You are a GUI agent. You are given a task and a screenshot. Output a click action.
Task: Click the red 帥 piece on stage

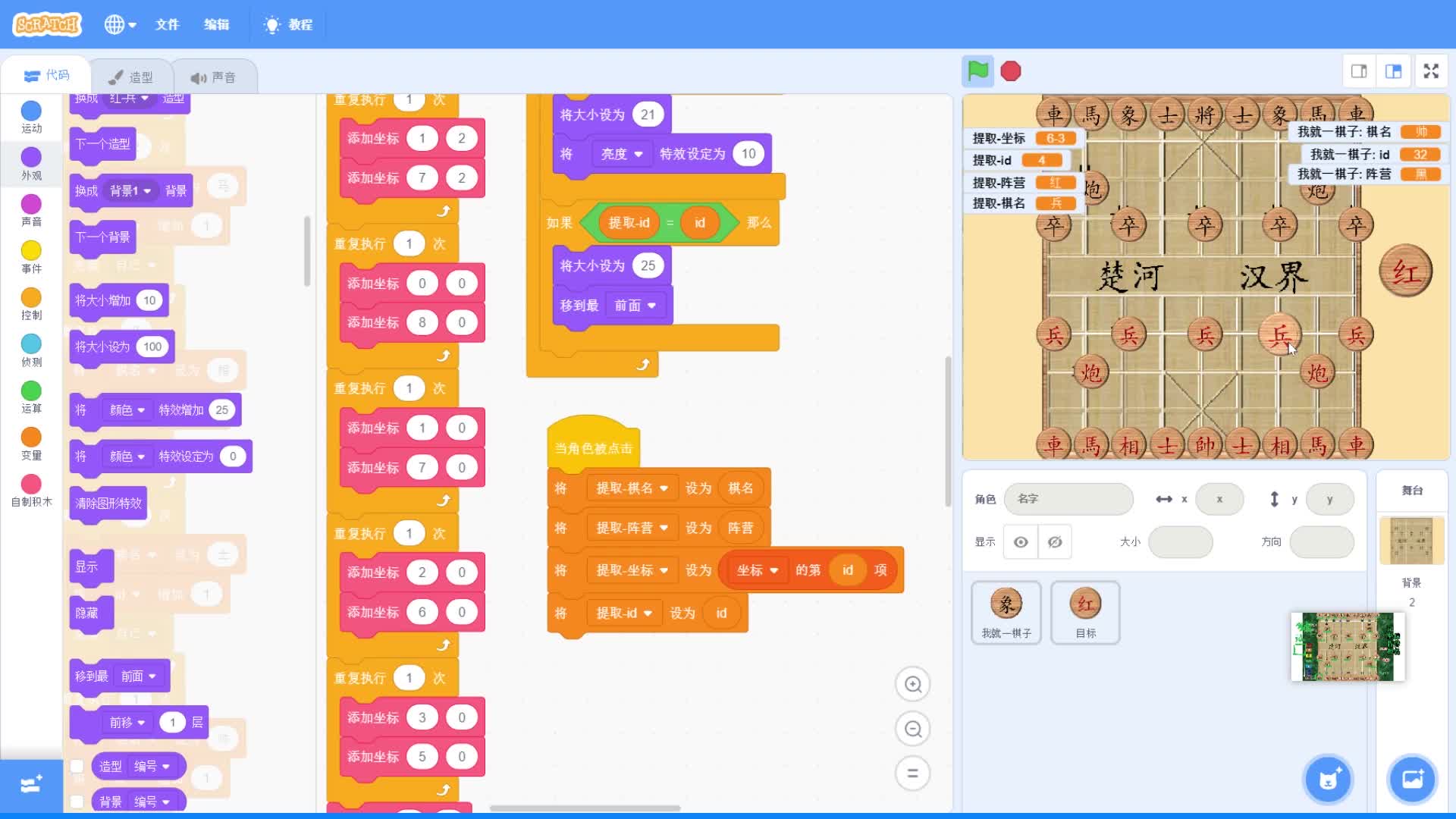click(x=1204, y=445)
